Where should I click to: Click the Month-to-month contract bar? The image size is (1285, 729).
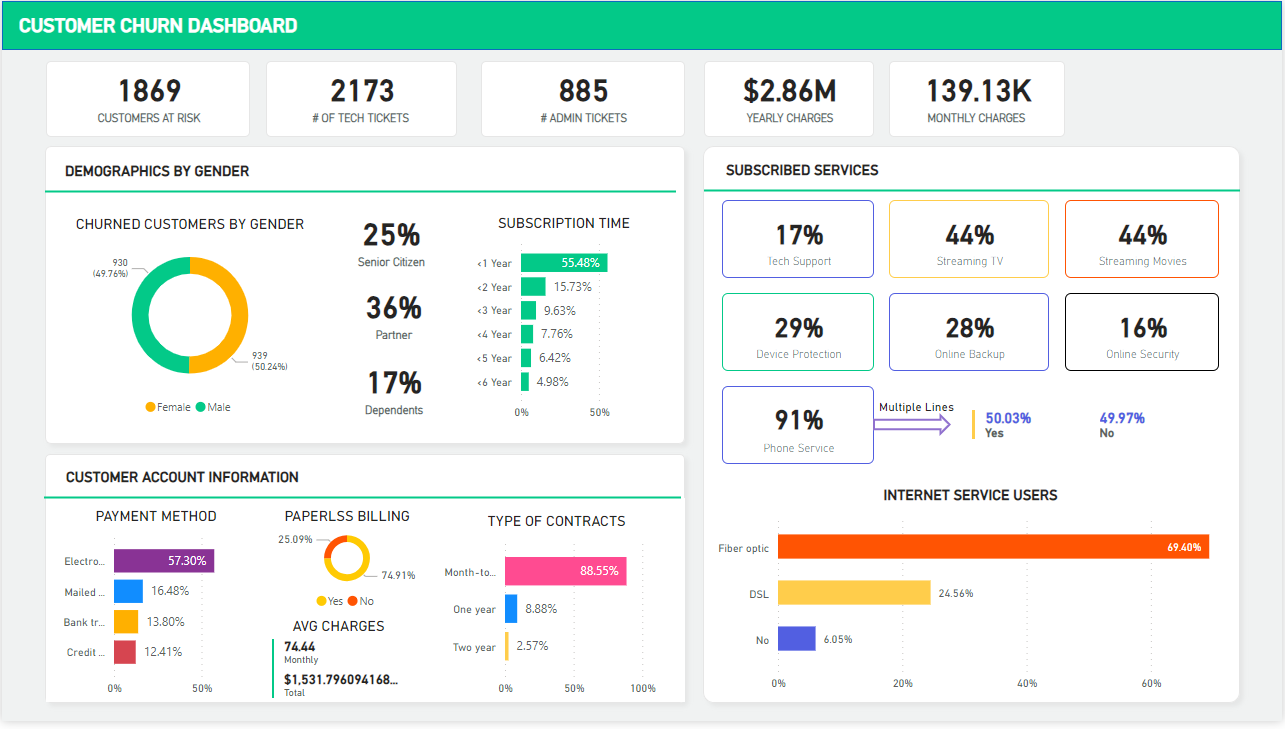565,572
